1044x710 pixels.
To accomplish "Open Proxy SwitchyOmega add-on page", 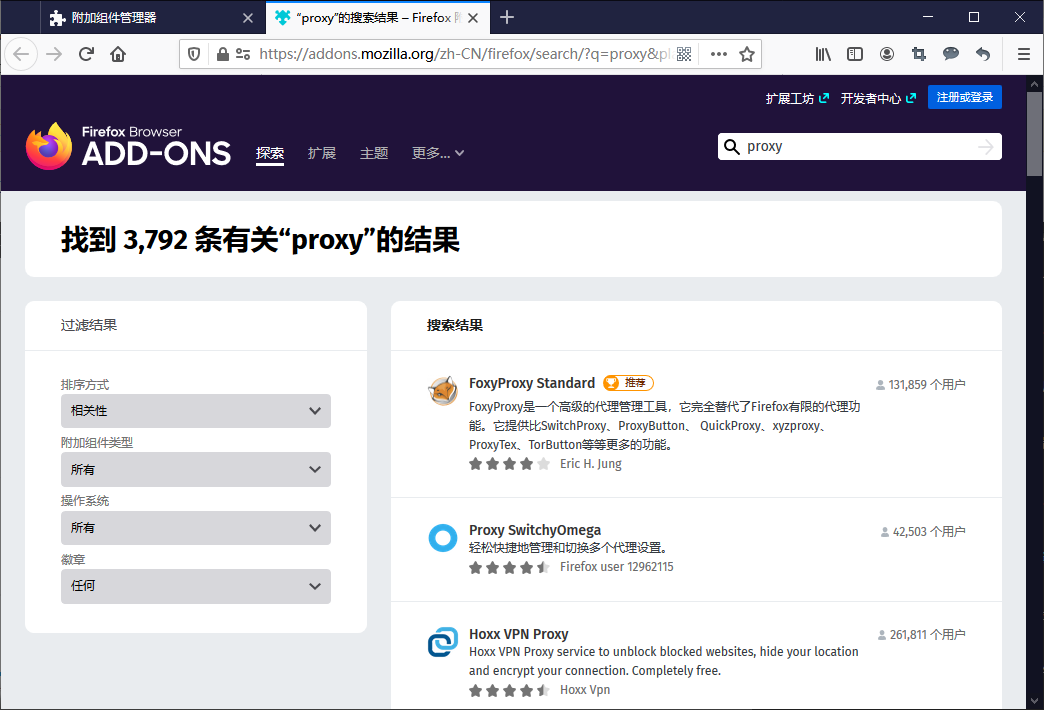I will [535, 530].
